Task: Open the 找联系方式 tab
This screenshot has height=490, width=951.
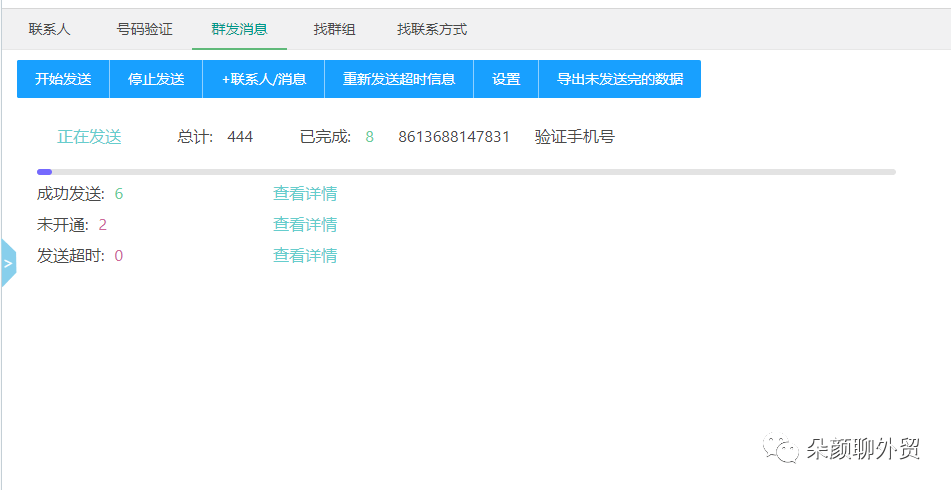Action: click(432, 29)
